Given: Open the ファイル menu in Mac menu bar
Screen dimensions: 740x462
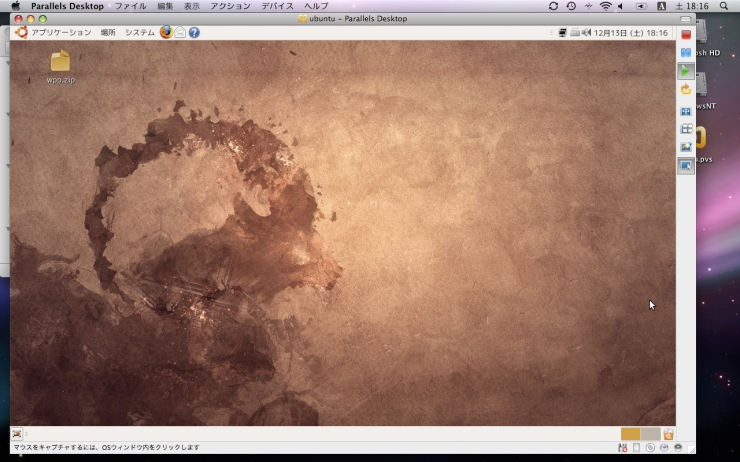Looking at the screenshot, I should pos(130,6).
